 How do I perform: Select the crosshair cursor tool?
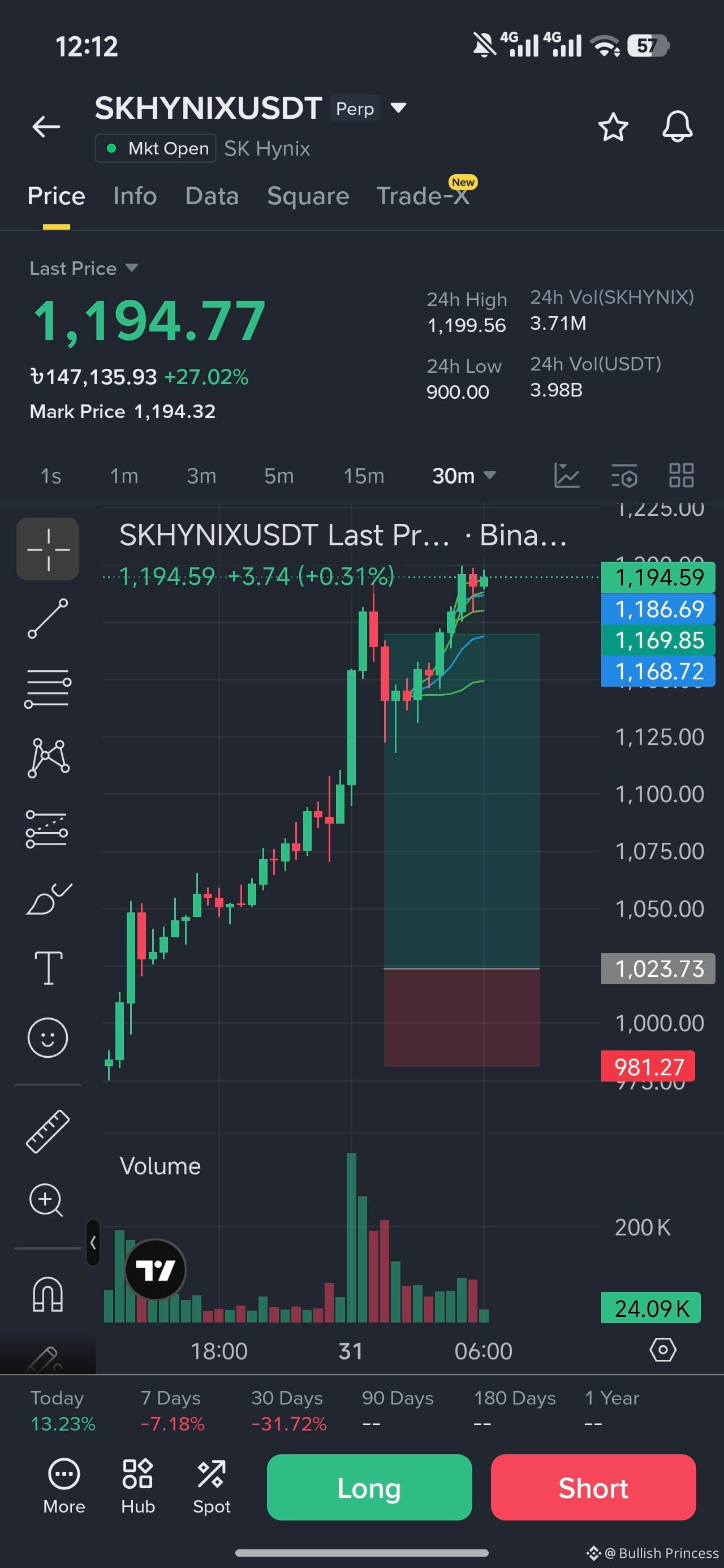pyautogui.click(x=48, y=549)
